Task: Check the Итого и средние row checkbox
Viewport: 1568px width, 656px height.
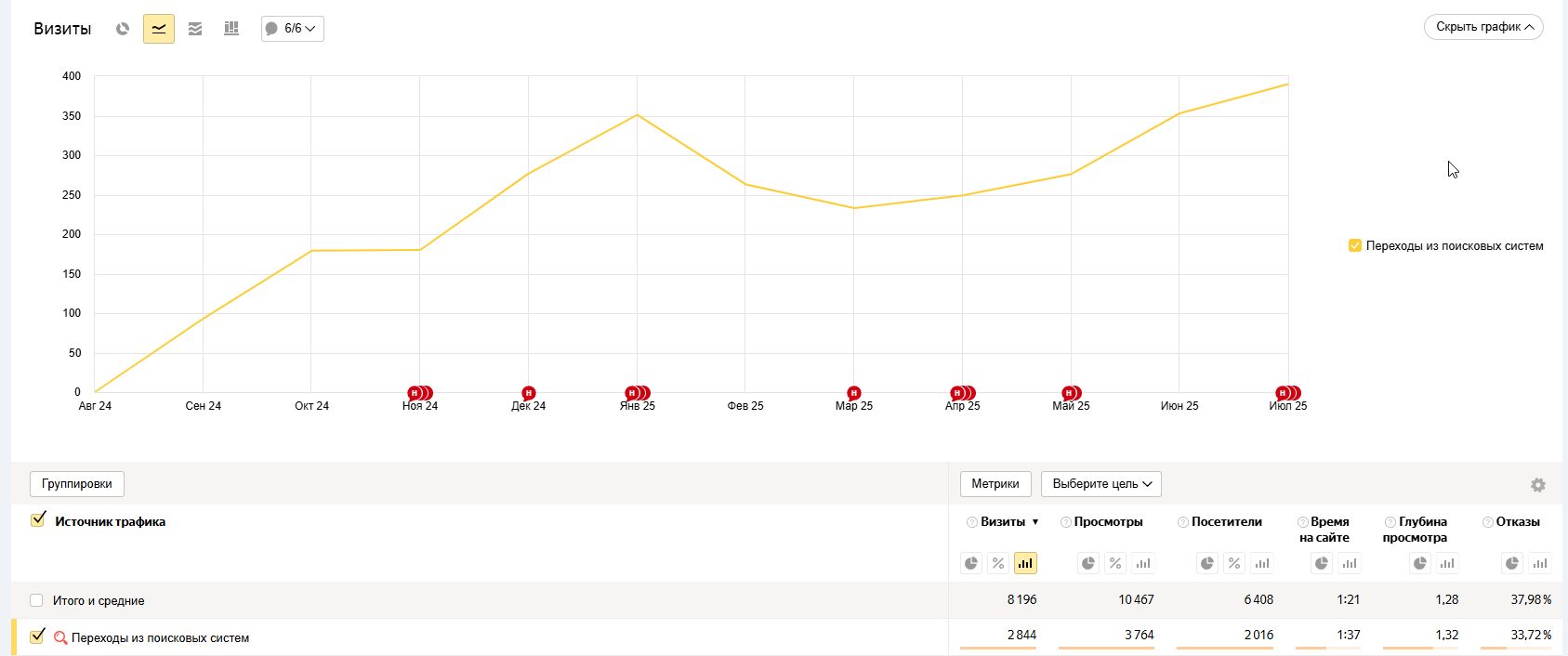Action: (36, 600)
